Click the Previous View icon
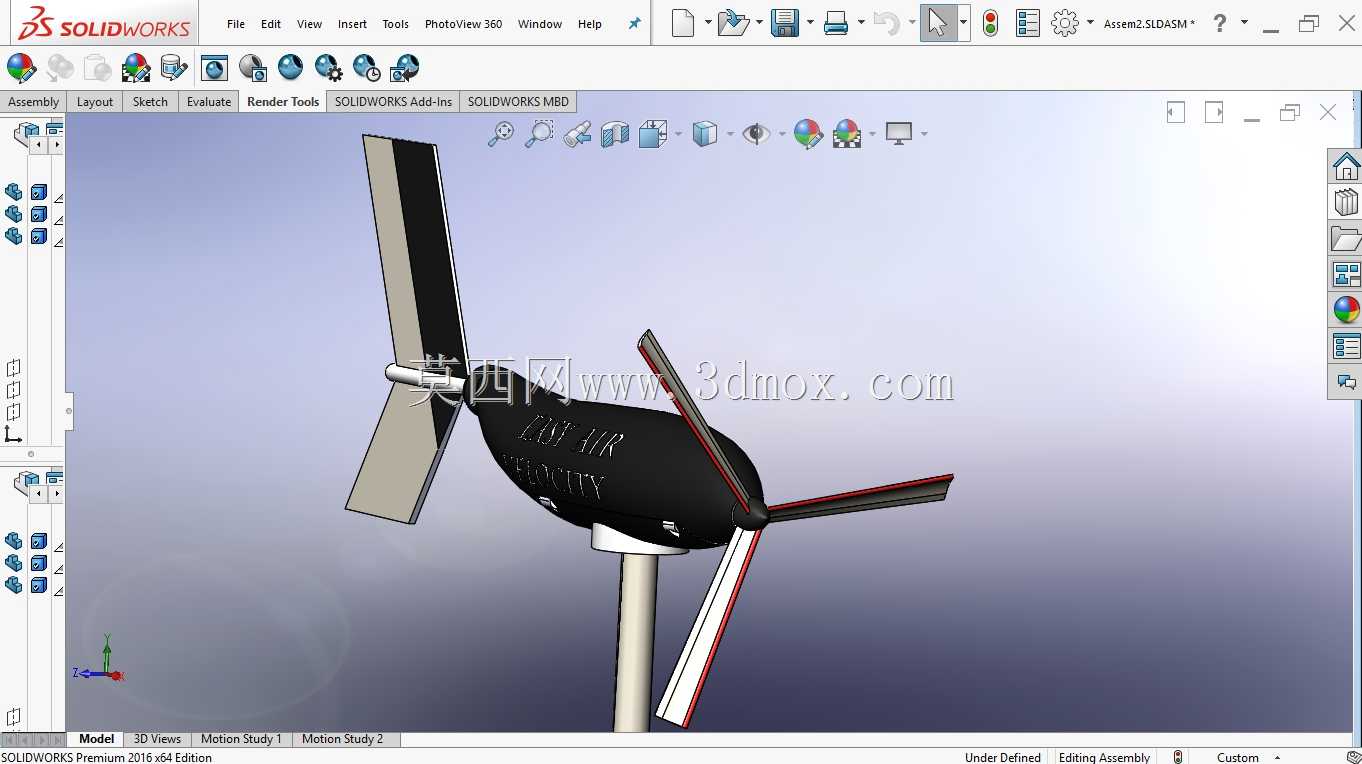 click(577, 133)
